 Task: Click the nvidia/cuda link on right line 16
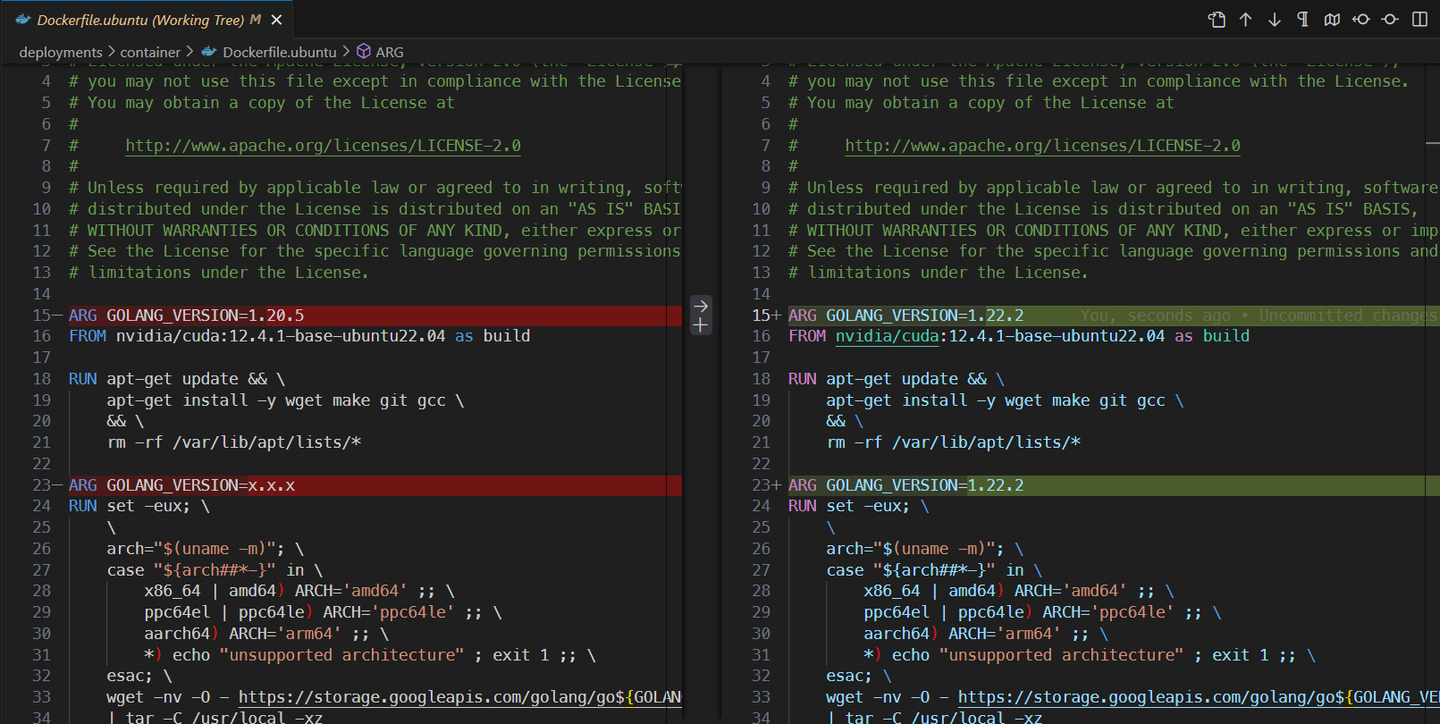(888, 336)
